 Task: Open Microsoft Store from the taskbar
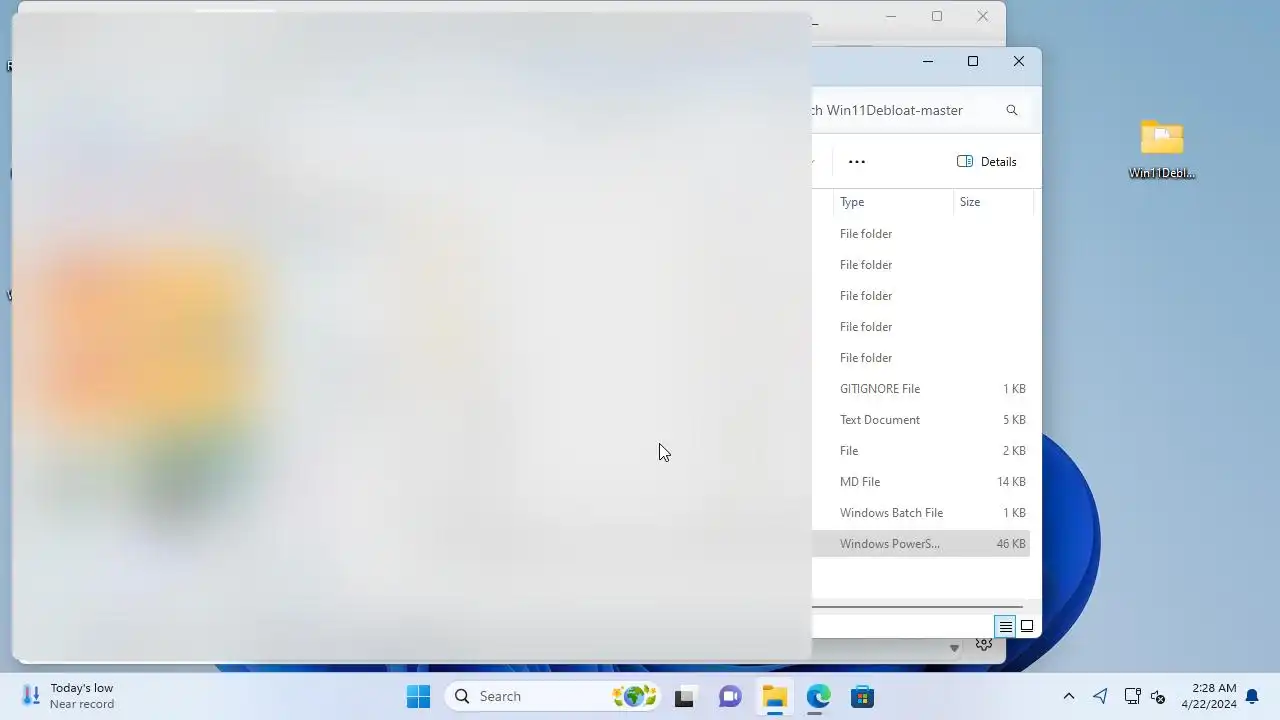(x=862, y=696)
